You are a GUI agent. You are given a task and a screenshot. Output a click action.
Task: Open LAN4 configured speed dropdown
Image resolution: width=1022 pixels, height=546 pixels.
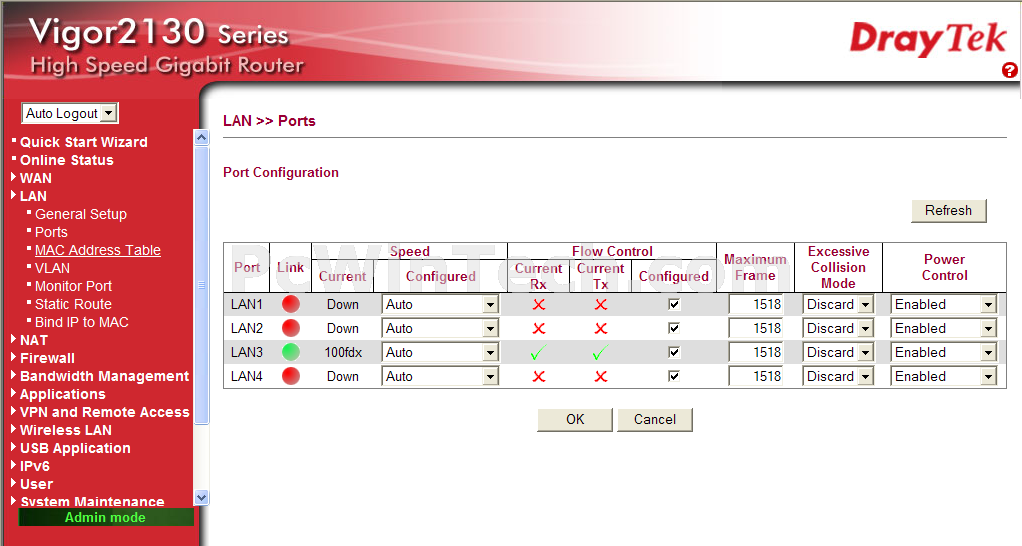(441, 377)
